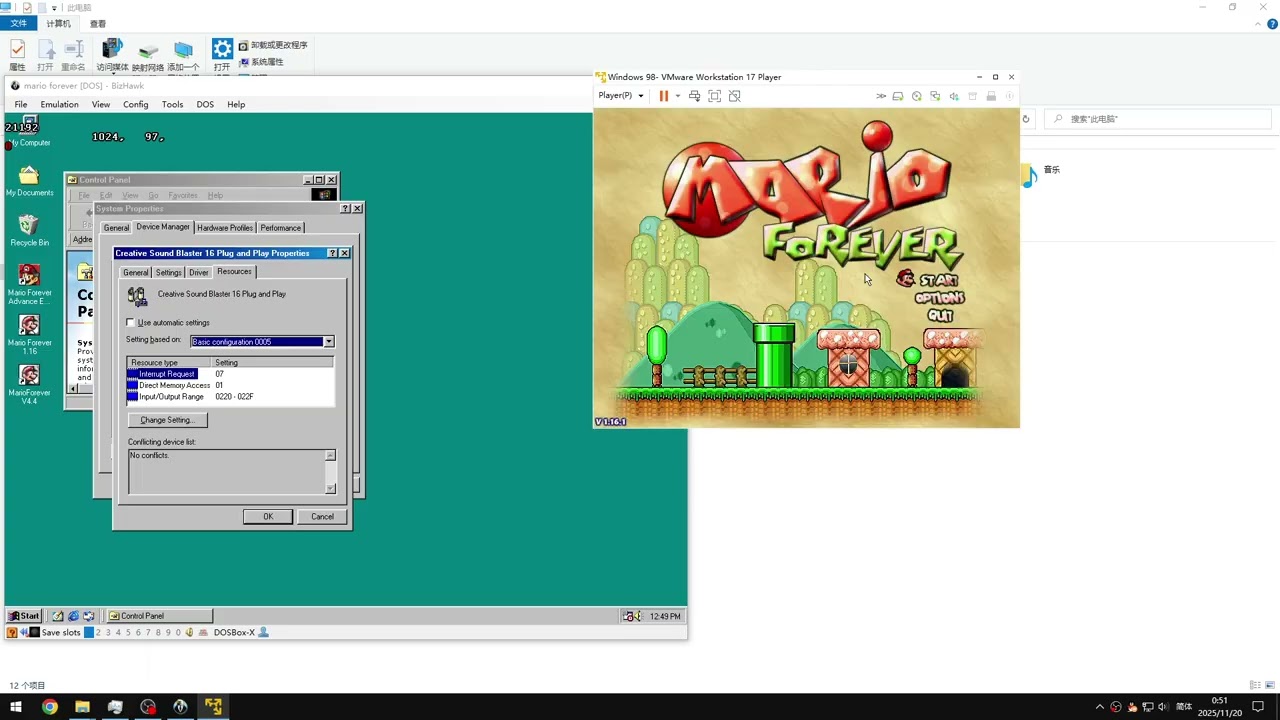Screen dimensions: 1280x720
Task: Click VMware's send Ctrl+Alt+Del icon
Action: click(x=694, y=96)
